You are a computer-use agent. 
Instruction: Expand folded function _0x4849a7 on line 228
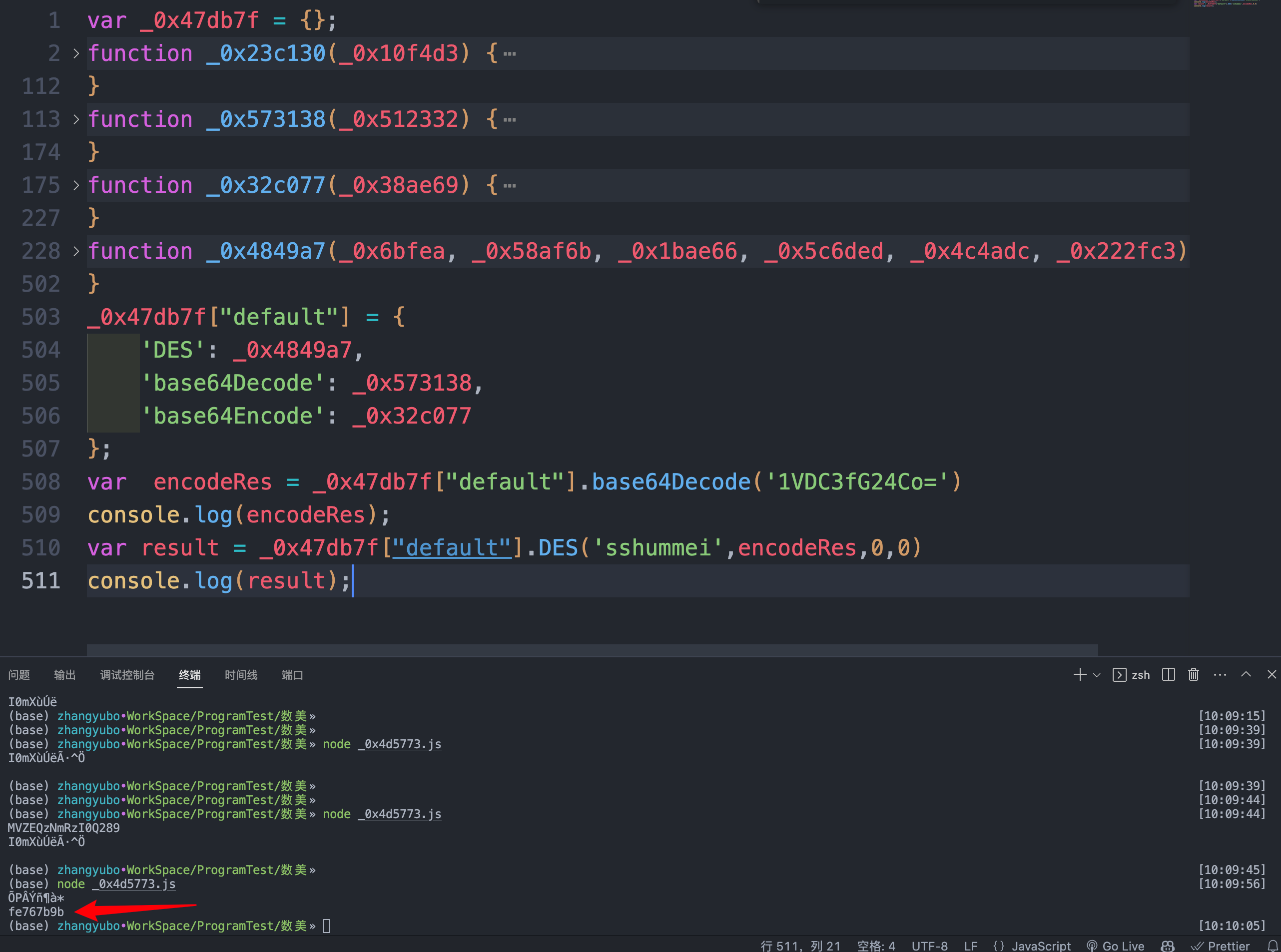click(x=76, y=251)
